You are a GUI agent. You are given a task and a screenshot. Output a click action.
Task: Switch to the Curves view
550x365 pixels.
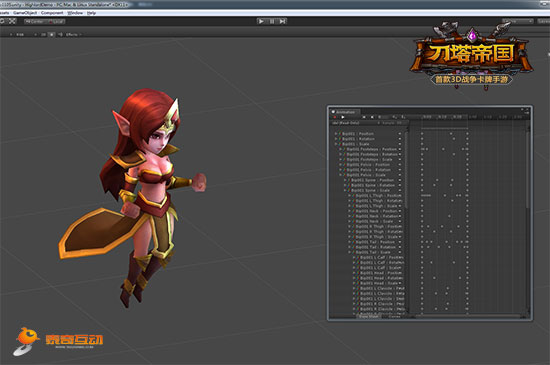pos(394,316)
